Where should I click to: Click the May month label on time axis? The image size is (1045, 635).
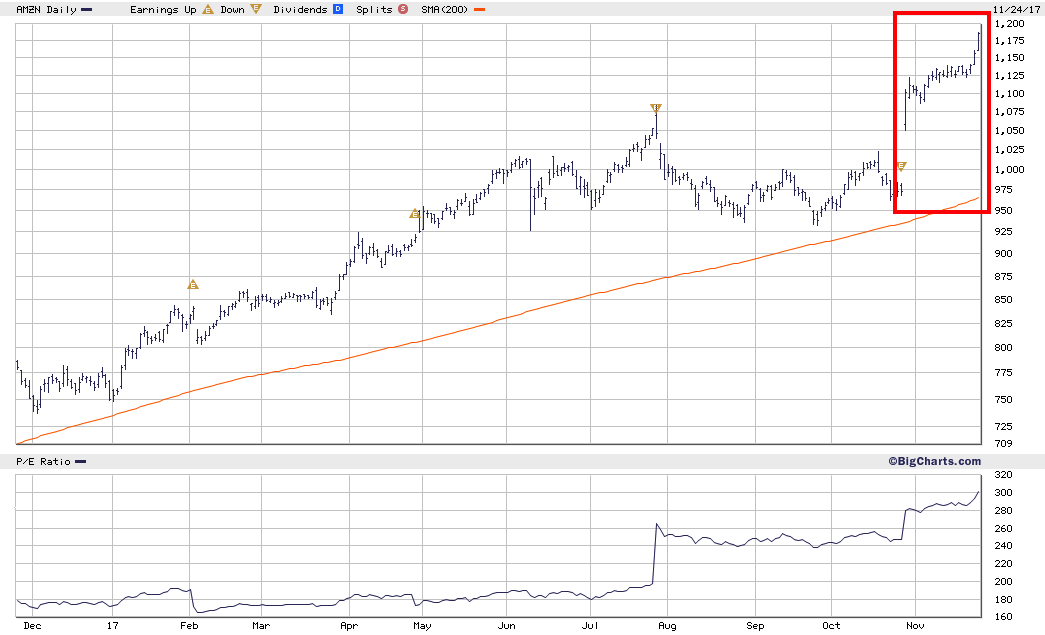coord(423,626)
